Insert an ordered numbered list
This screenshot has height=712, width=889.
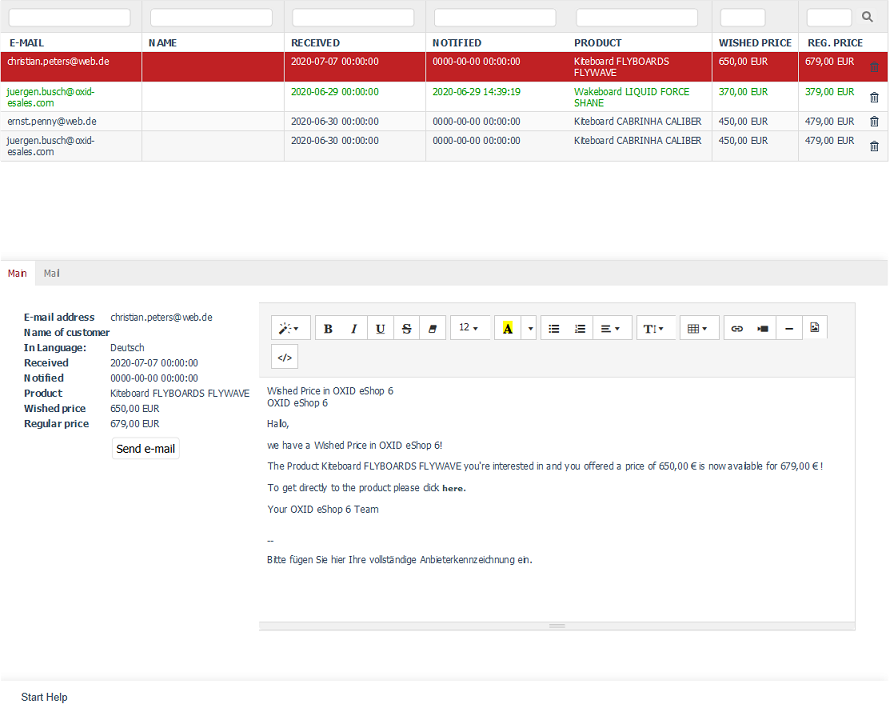(x=580, y=328)
